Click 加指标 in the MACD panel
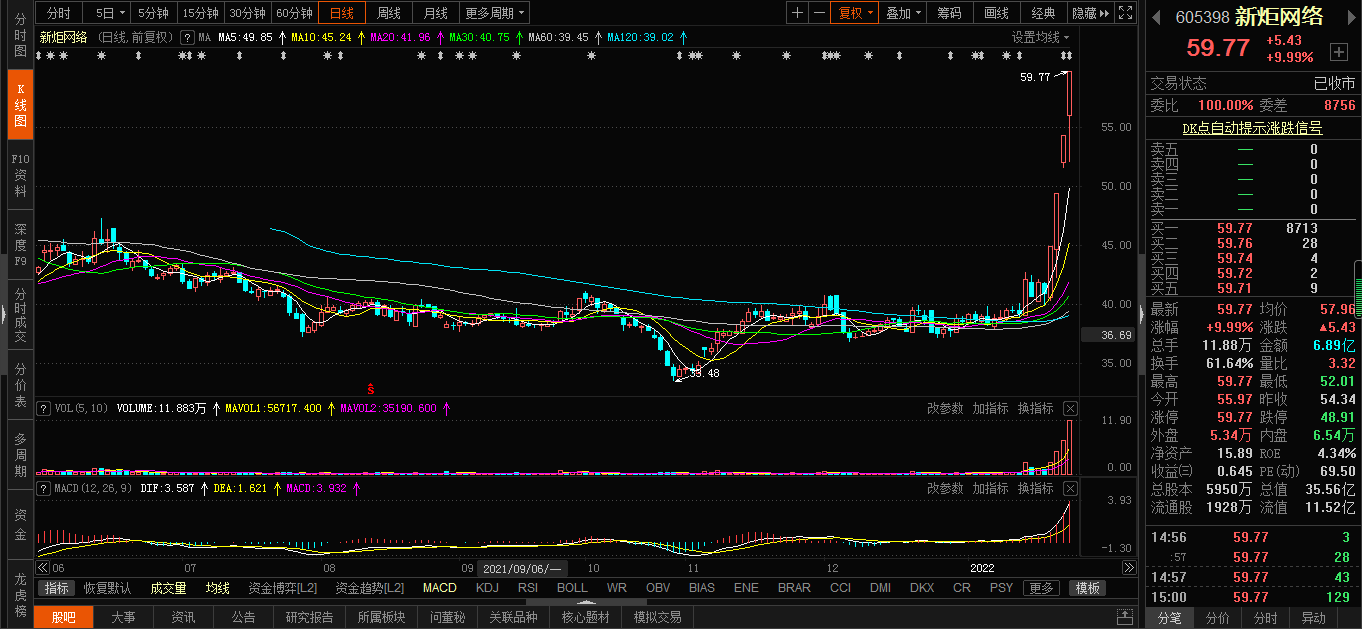The height and width of the screenshot is (629, 1362). [990, 488]
